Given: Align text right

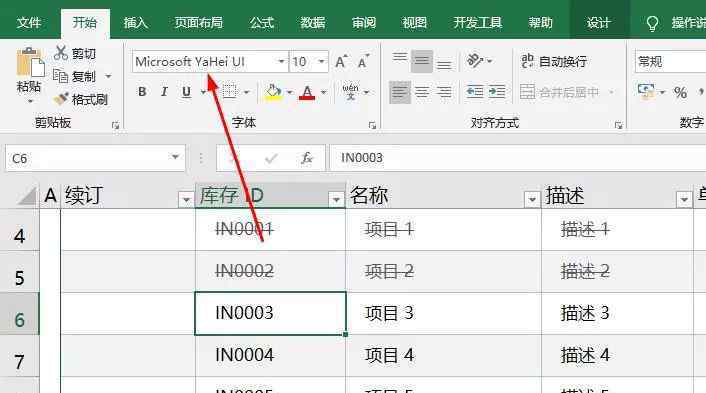Looking at the screenshot, I should (x=444, y=92).
